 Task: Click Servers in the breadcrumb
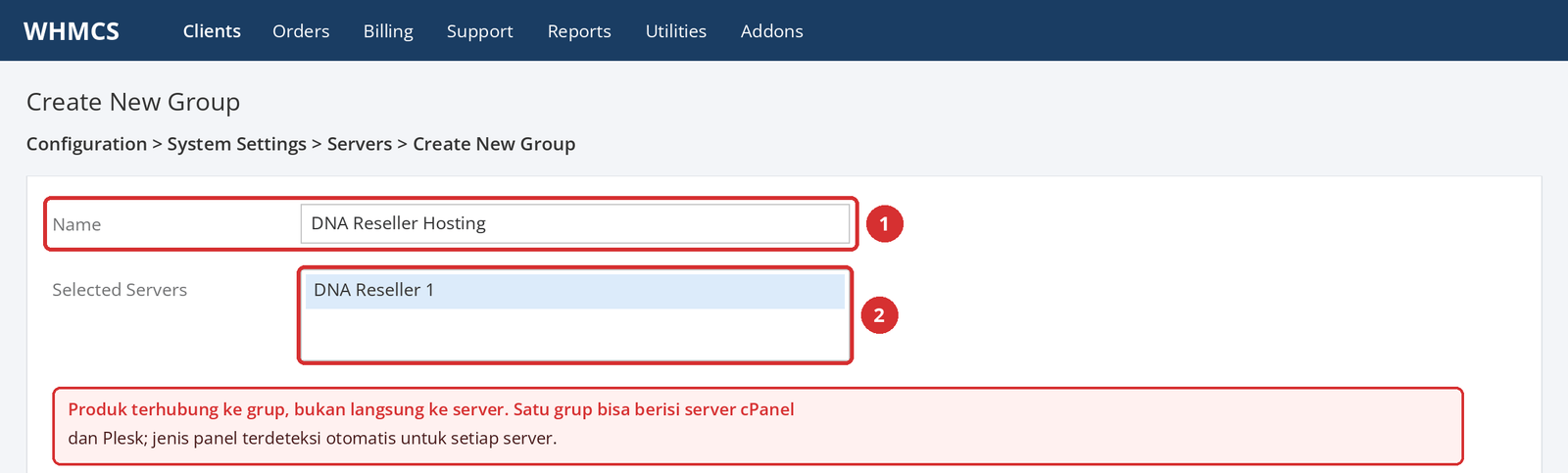tap(360, 144)
